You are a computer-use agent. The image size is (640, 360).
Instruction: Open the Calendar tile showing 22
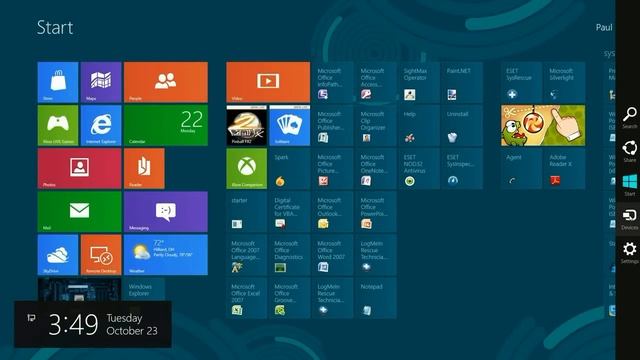click(x=166, y=125)
